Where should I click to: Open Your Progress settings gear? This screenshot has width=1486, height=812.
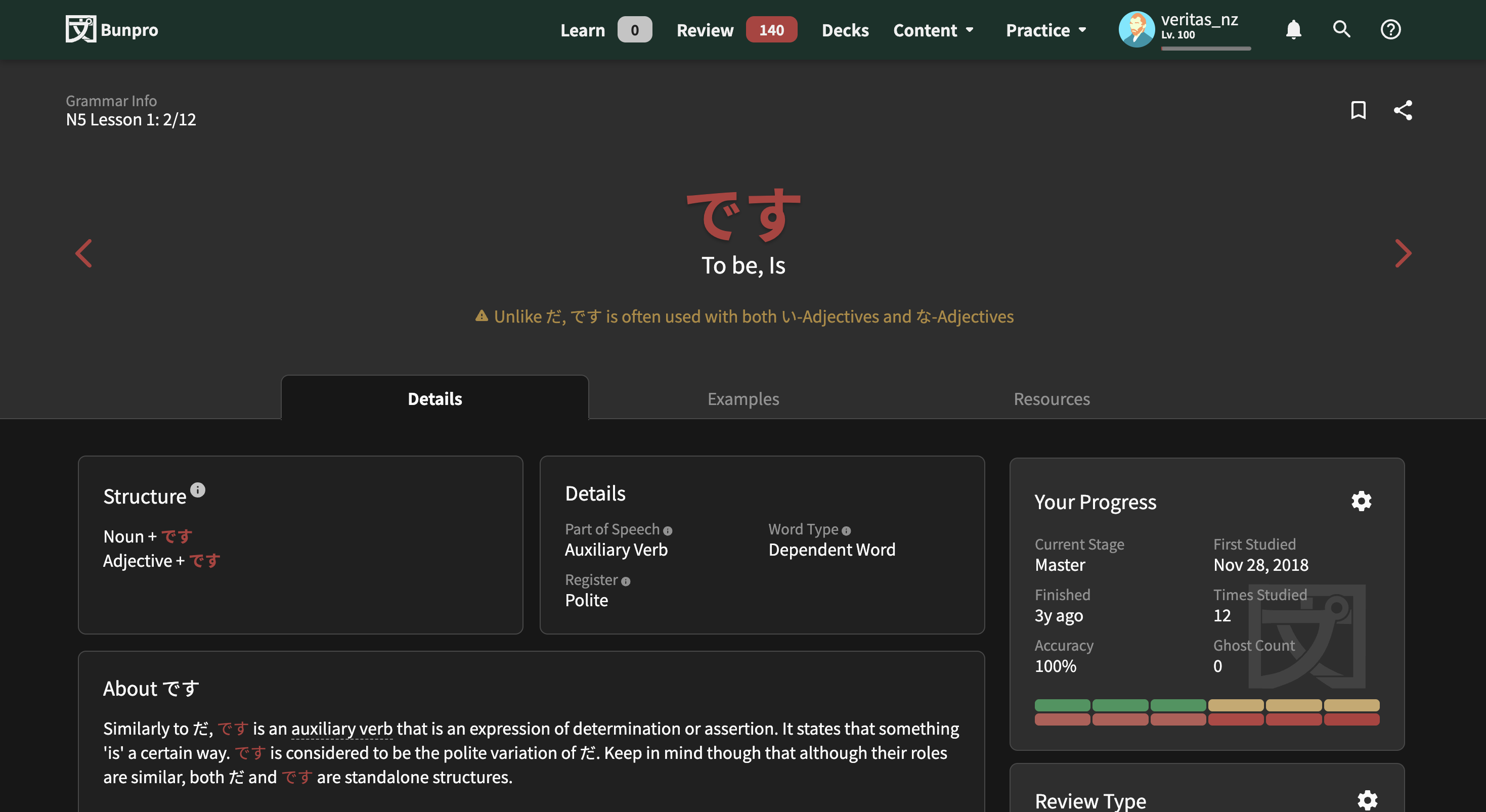point(1361,501)
